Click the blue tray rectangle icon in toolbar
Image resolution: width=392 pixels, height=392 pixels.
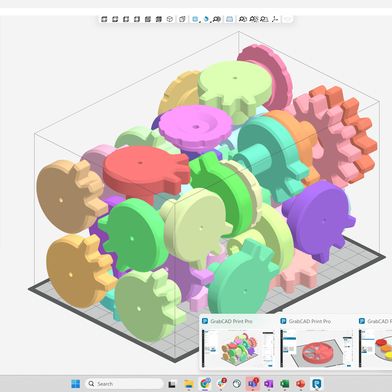pyautogui.click(x=229, y=19)
